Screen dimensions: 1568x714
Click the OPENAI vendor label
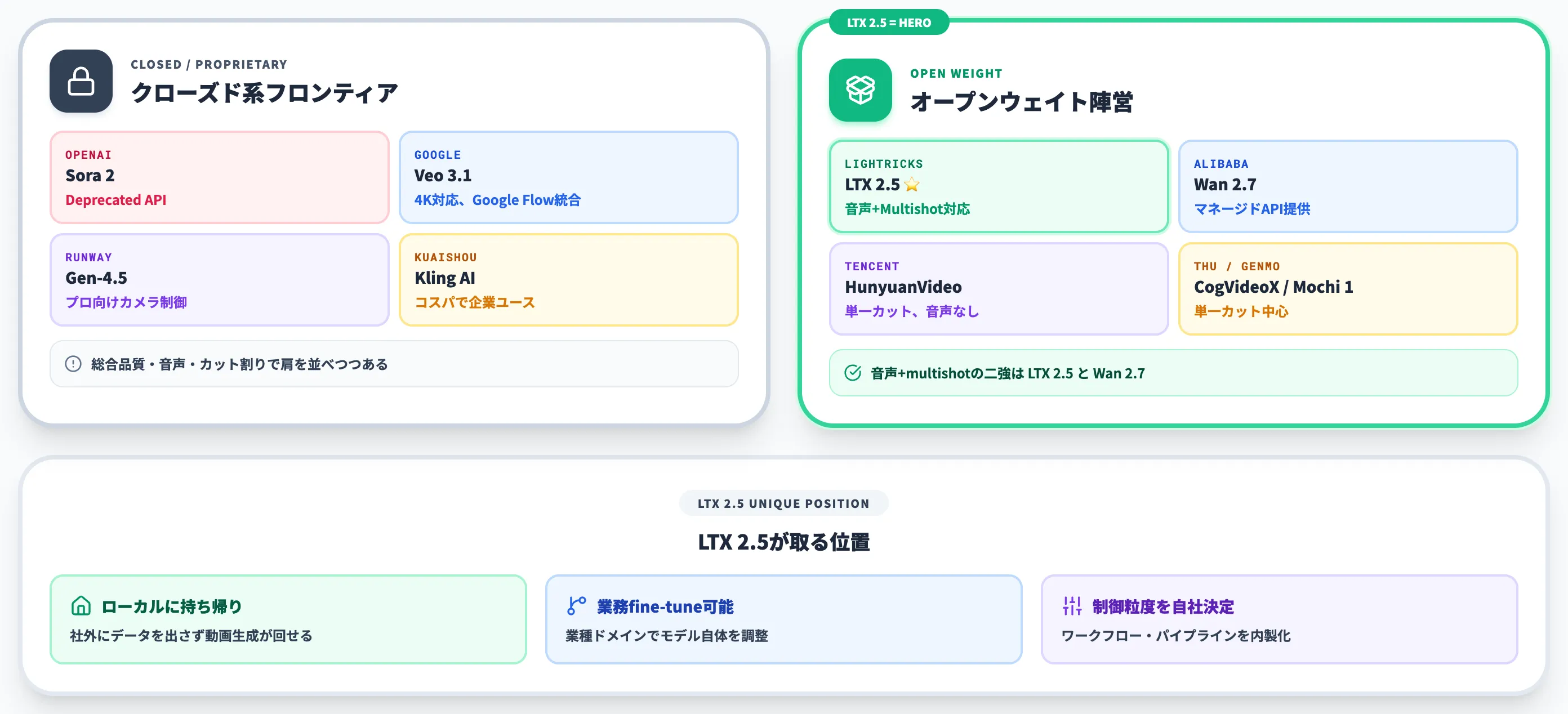(x=88, y=155)
